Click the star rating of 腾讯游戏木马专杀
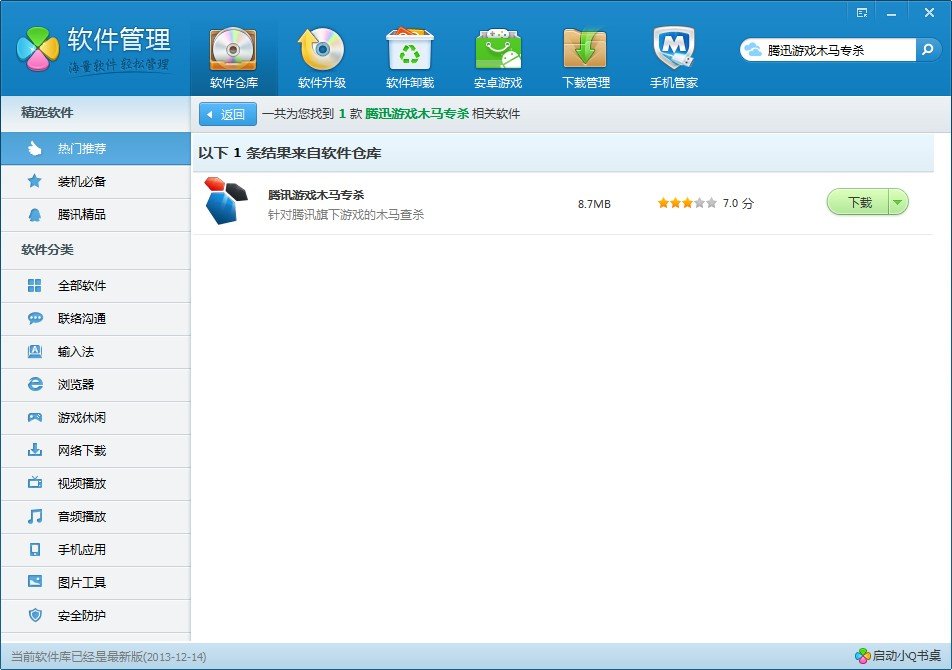This screenshot has width=952, height=670. click(686, 203)
